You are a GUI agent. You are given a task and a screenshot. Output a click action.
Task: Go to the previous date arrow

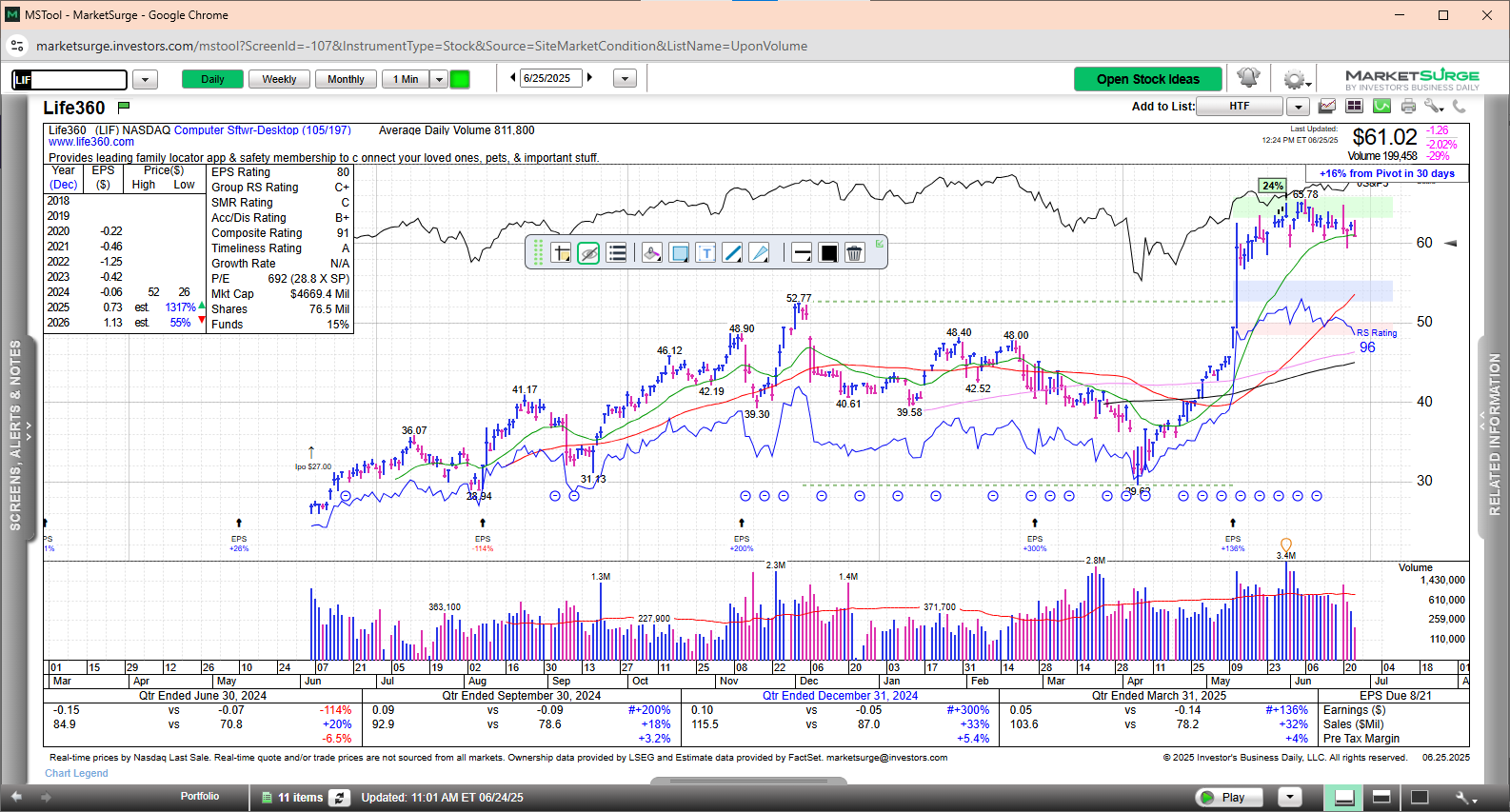coord(513,78)
